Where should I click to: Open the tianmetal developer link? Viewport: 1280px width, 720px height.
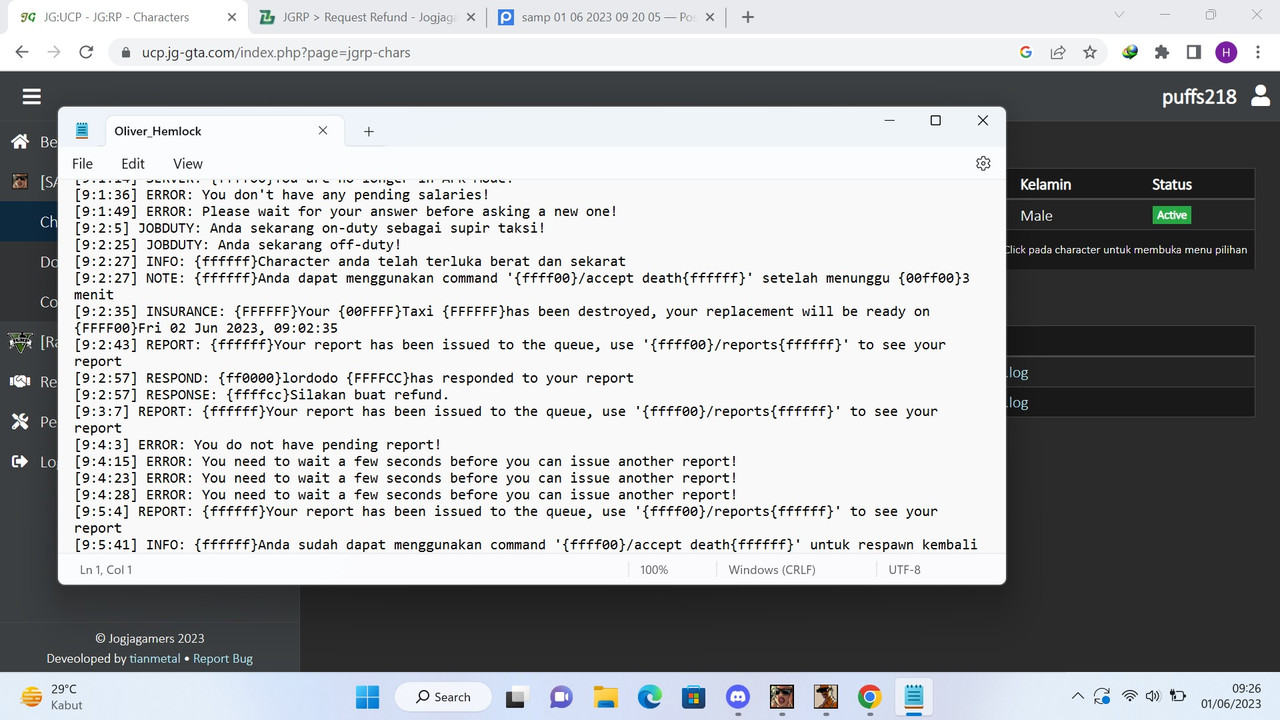coord(155,659)
